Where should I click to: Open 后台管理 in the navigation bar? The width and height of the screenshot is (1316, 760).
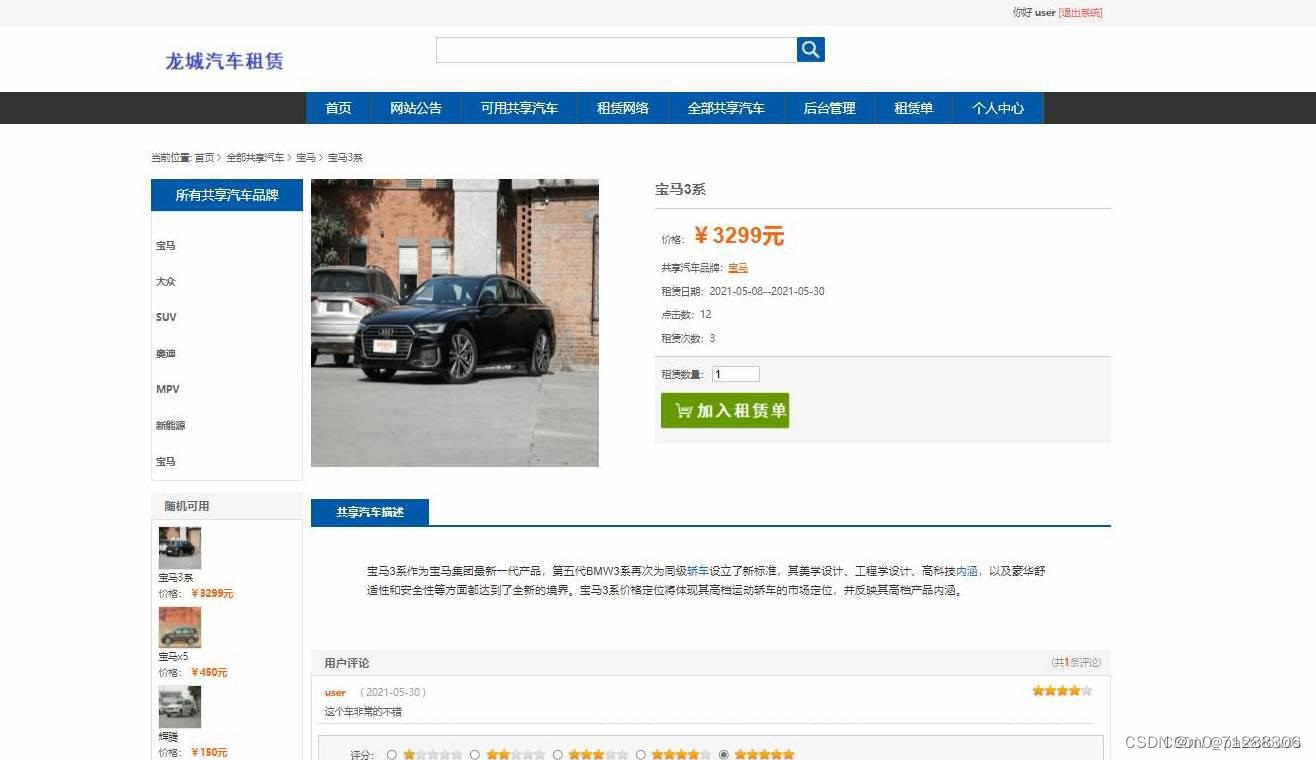pyautogui.click(x=829, y=108)
